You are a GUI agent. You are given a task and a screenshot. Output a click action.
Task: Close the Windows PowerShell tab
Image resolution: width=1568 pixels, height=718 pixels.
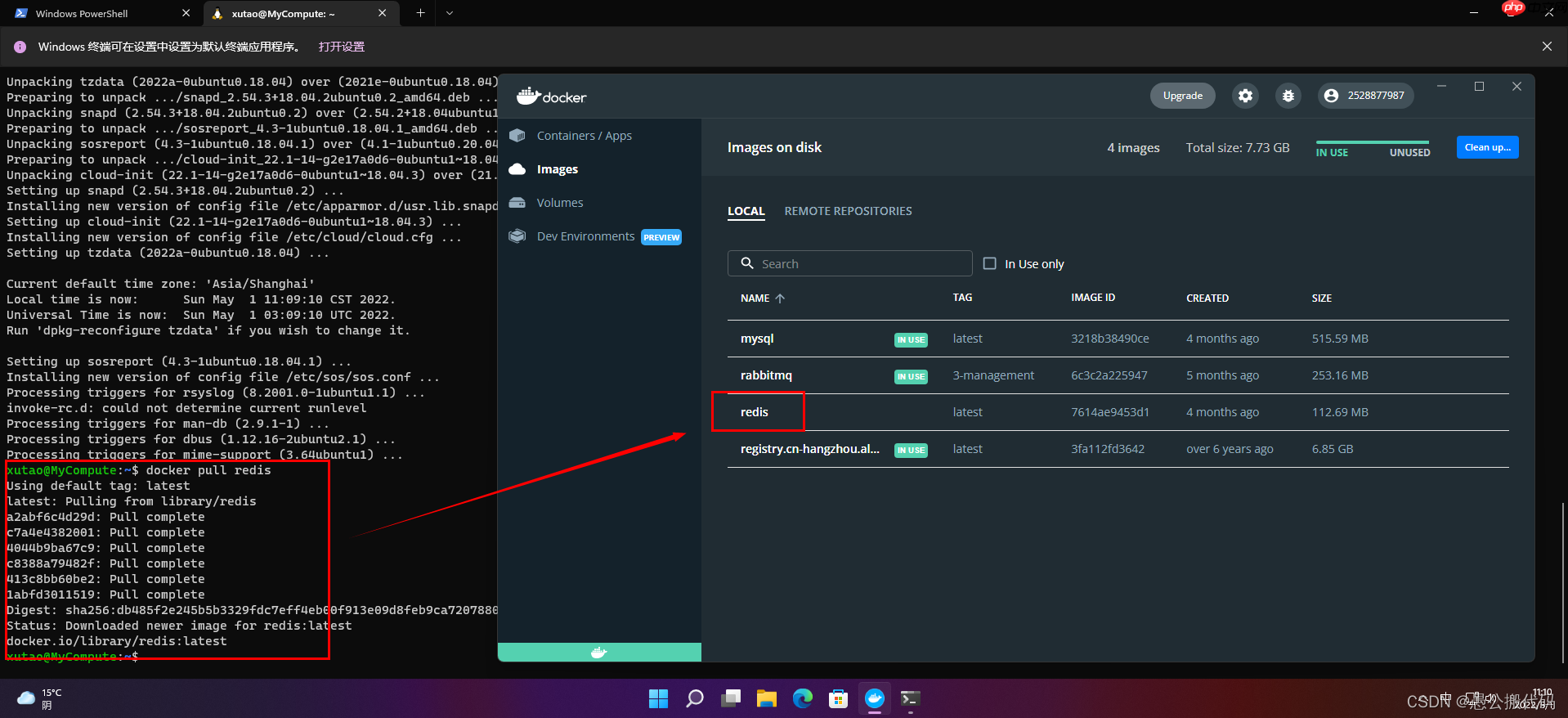[186, 13]
